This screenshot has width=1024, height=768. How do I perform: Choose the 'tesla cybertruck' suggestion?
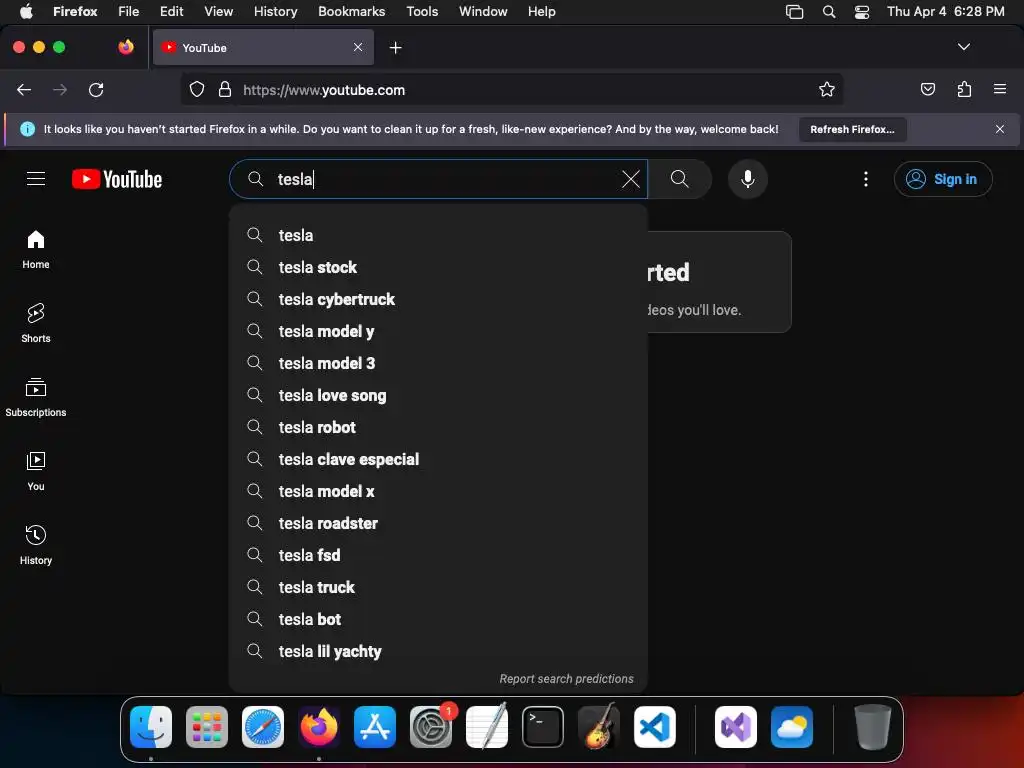[x=438, y=299]
